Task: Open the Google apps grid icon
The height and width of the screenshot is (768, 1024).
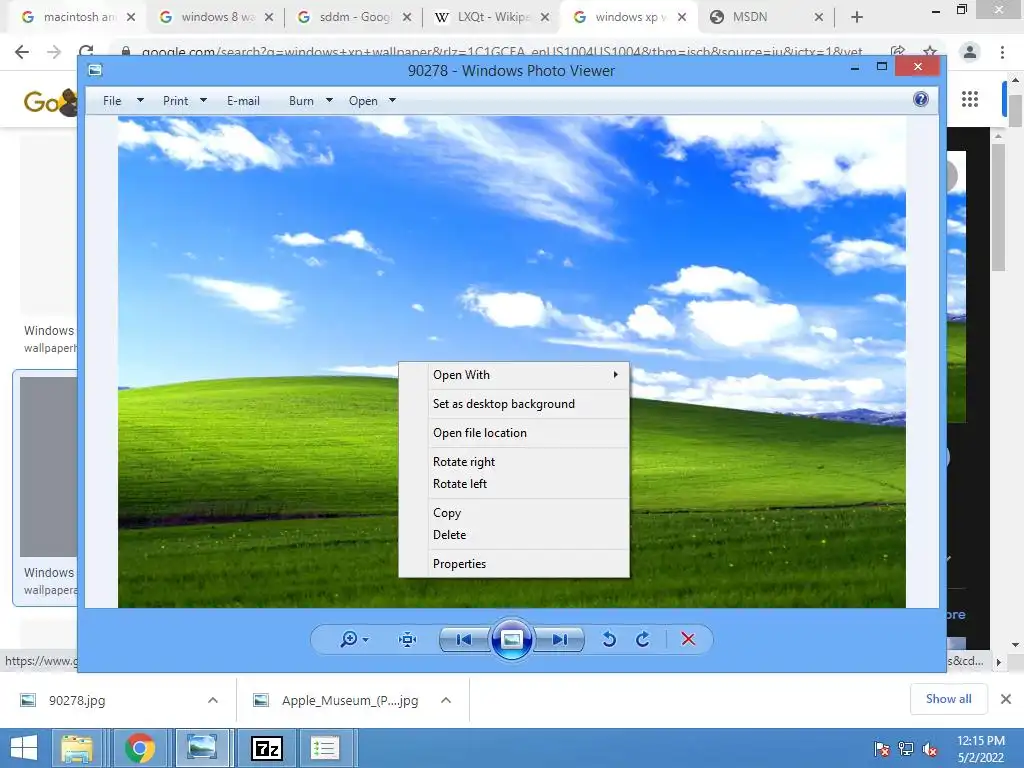Action: pos(970,99)
